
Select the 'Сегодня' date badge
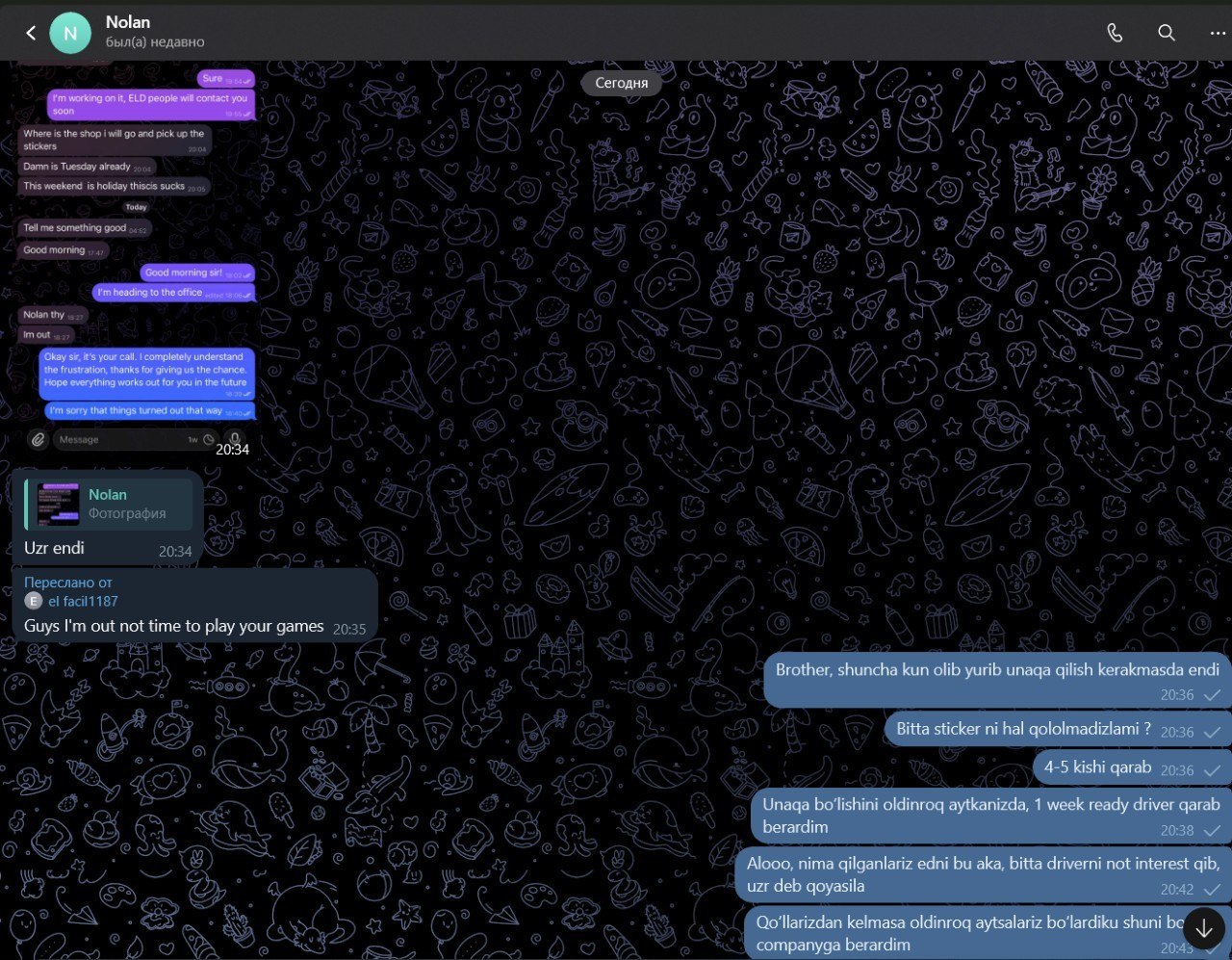coord(621,83)
